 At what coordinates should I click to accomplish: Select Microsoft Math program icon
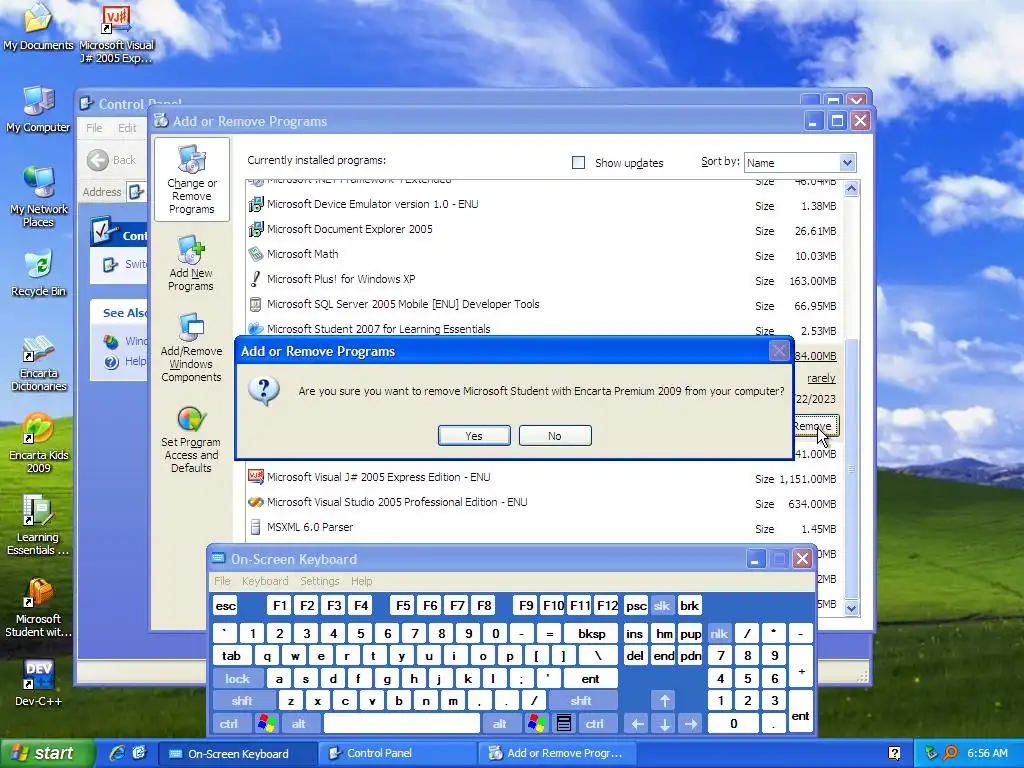(255, 254)
